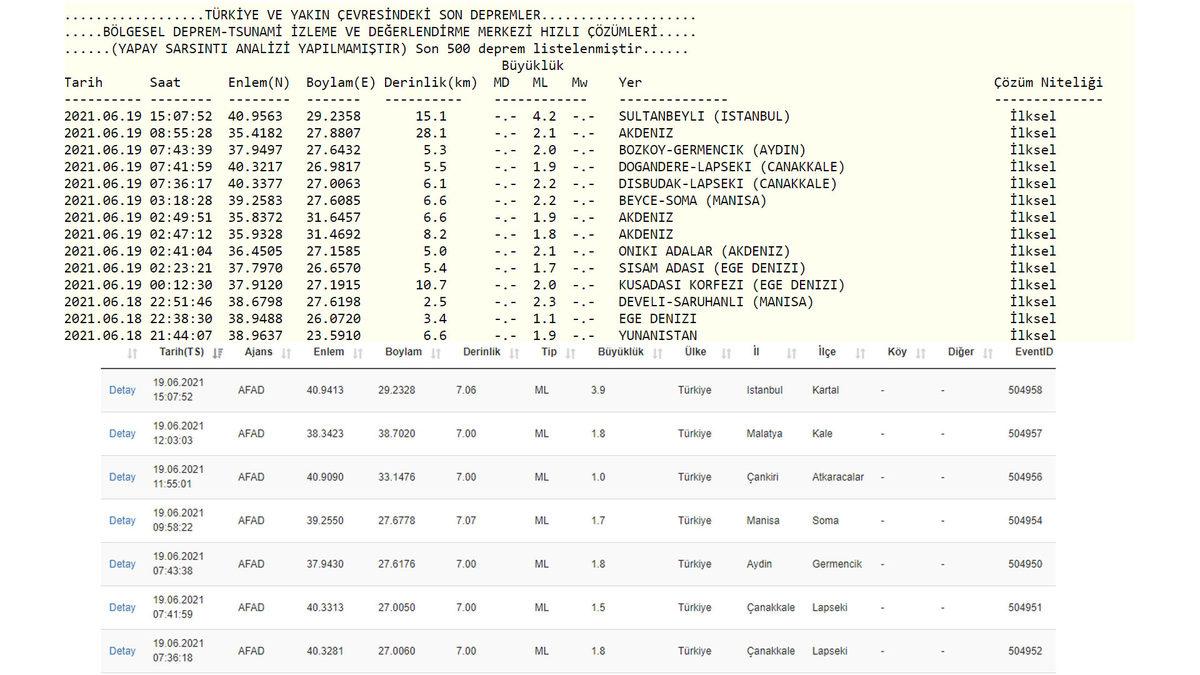Click the sort arrows beside Tip column

[x=572, y=353]
